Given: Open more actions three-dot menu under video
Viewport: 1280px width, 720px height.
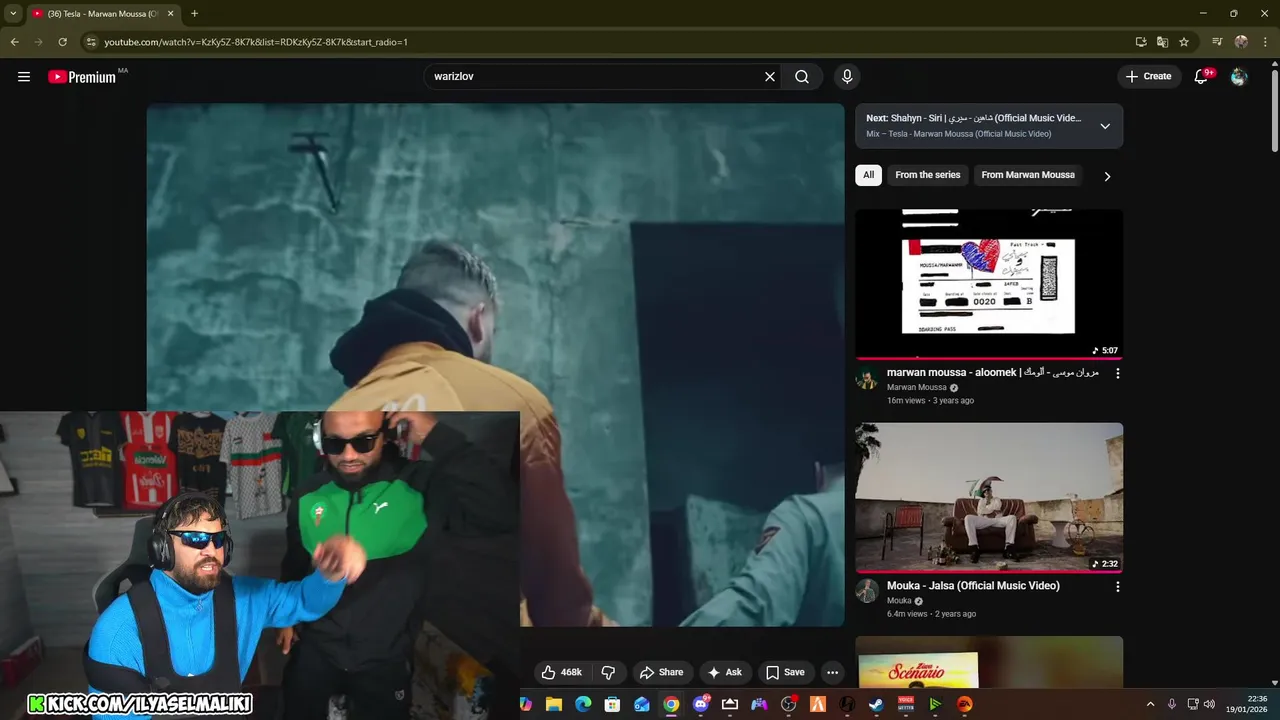Looking at the screenshot, I should pyautogui.click(x=832, y=672).
